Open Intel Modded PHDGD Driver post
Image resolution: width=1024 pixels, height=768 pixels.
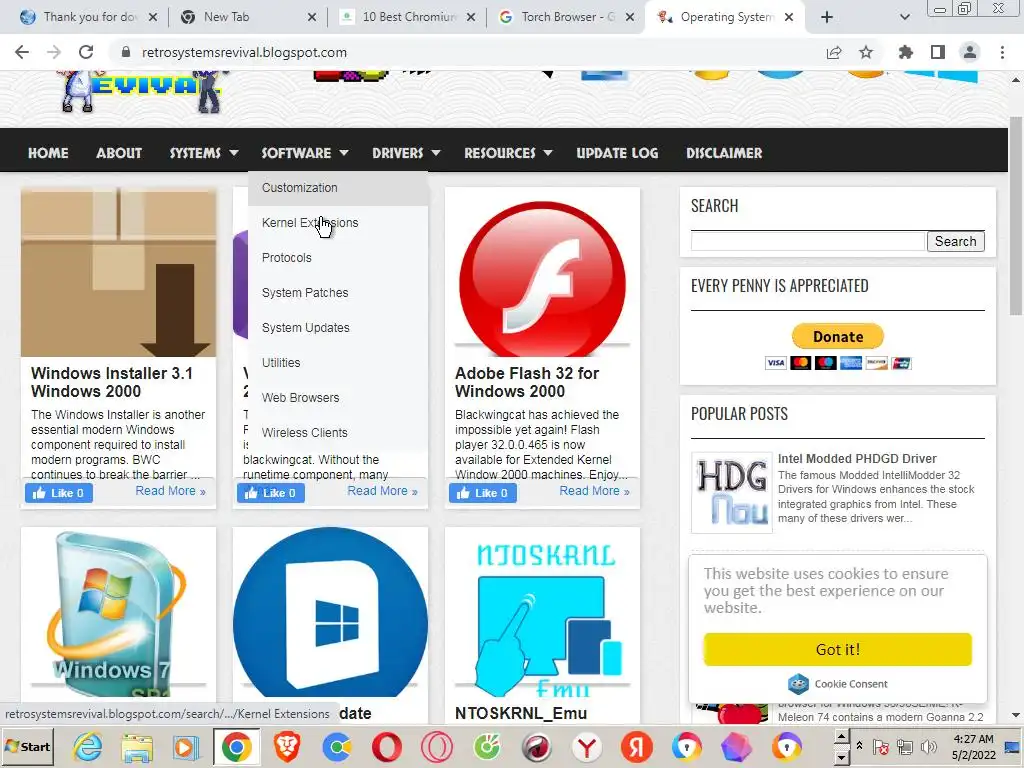[x=857, y=458]
